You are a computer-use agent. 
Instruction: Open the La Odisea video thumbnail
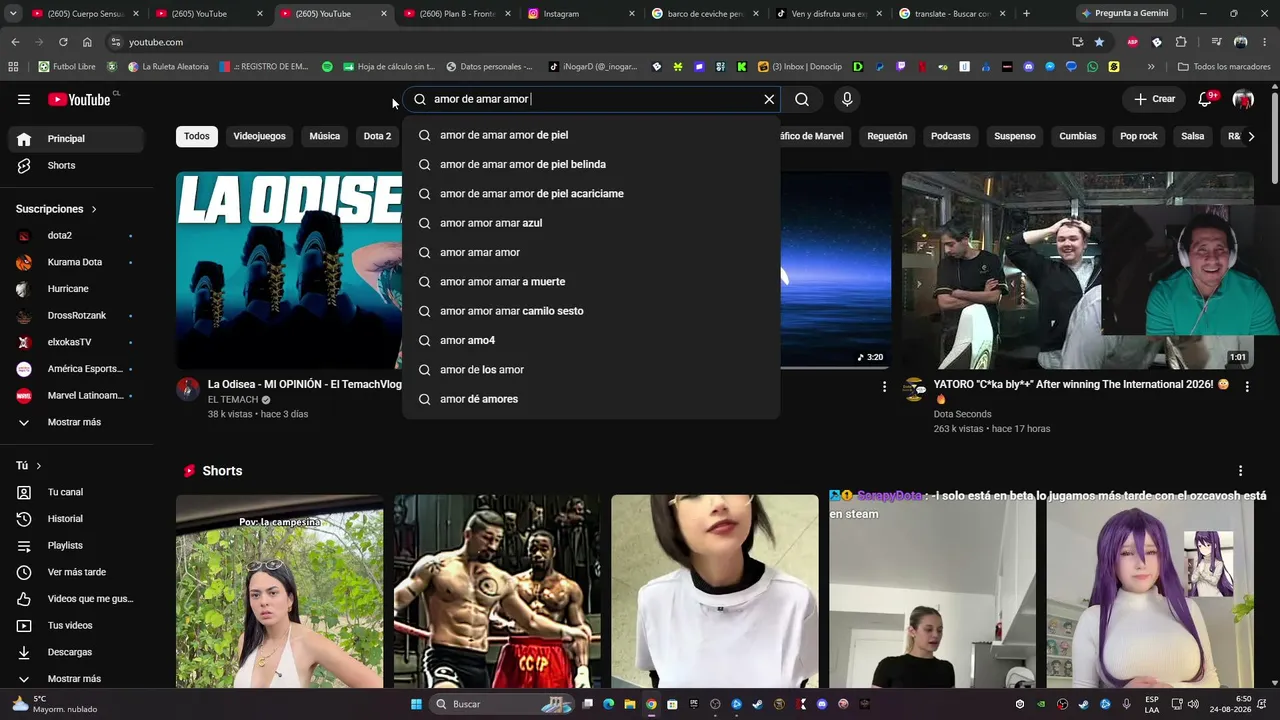(x=289, y=270)
